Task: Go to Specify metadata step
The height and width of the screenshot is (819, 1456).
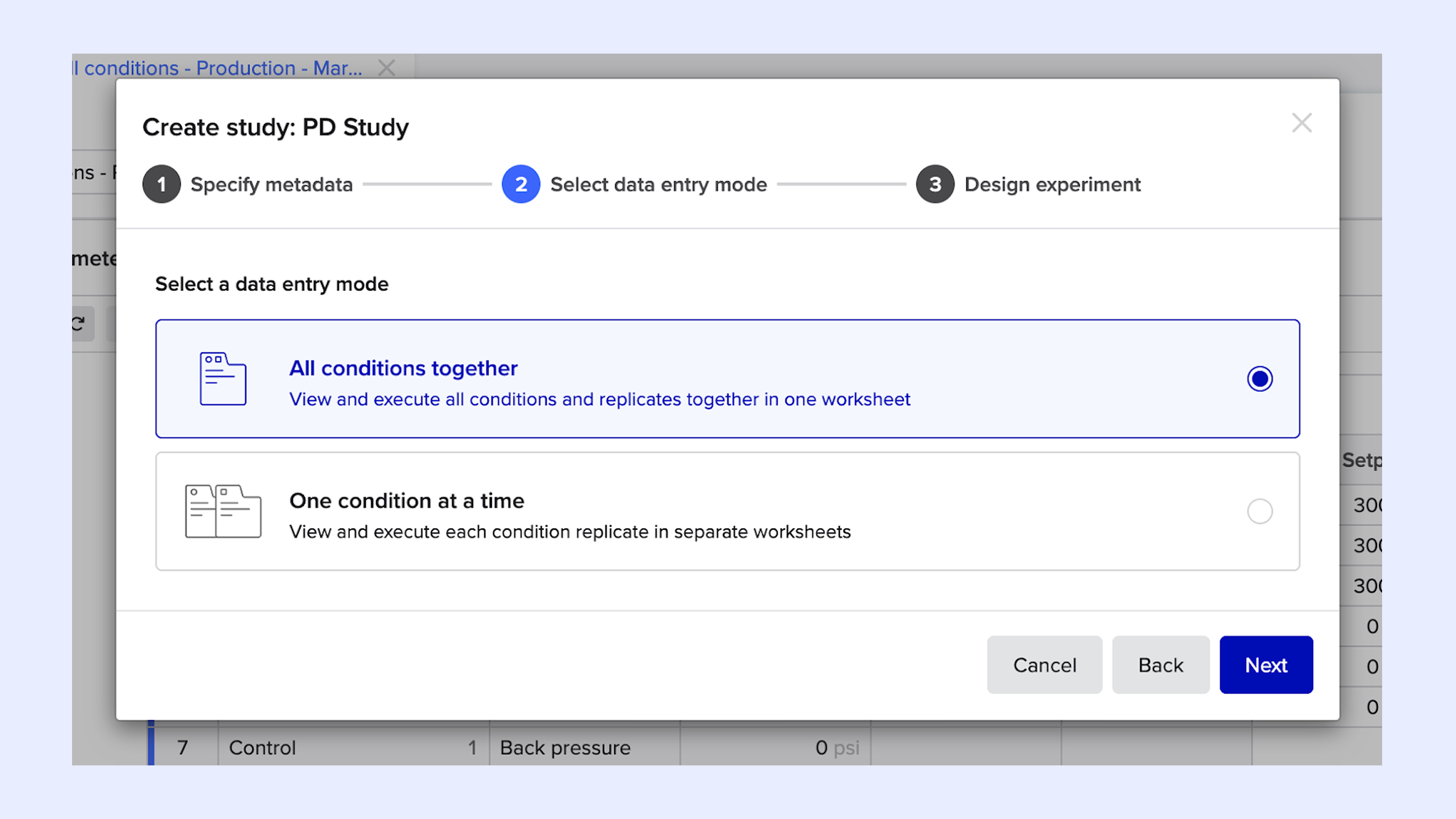Action: click(272, 184)
